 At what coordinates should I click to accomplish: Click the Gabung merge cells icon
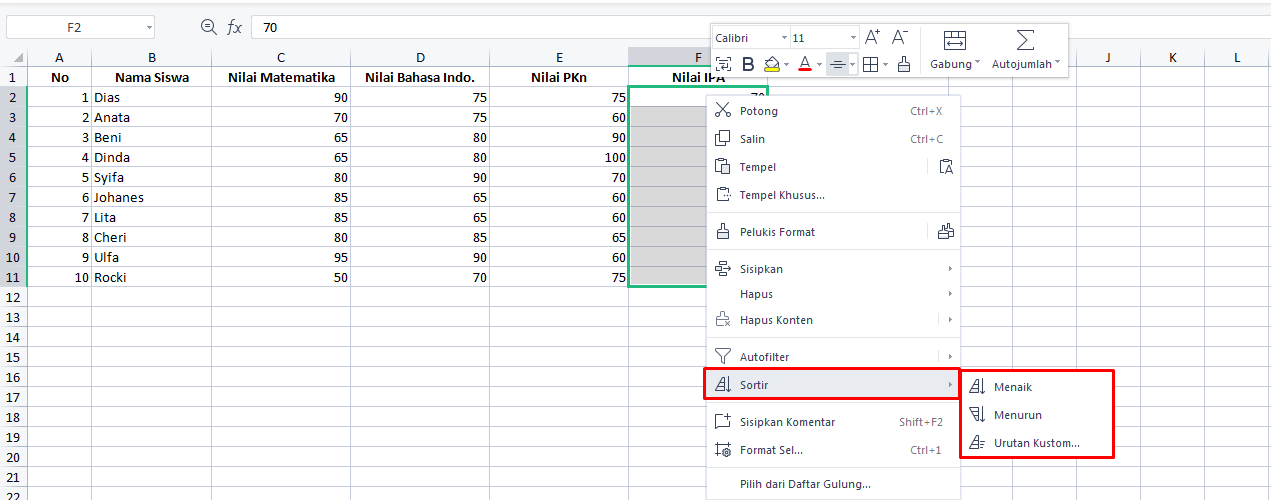click(x=954, y=40)
